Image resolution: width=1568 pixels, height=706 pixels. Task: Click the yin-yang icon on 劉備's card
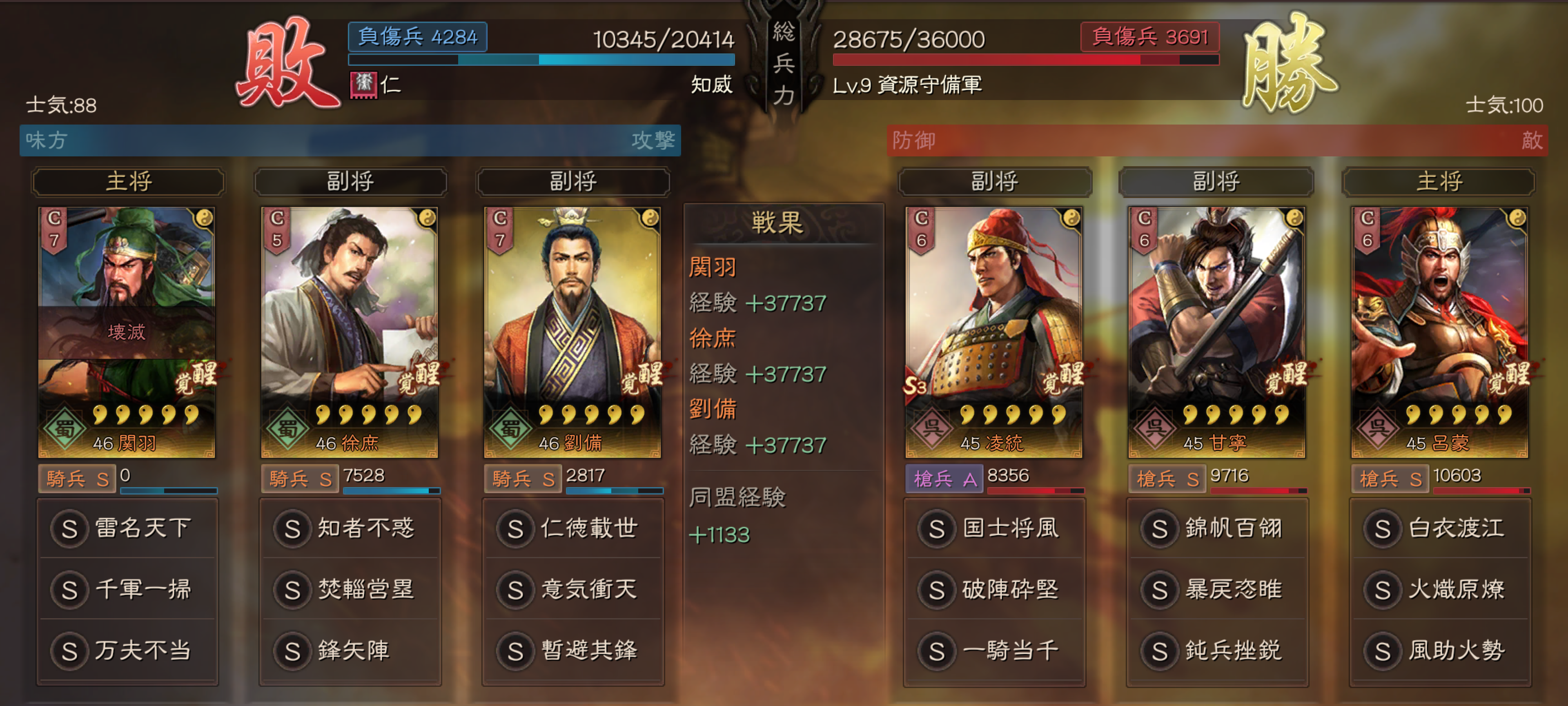coord(650,218)
